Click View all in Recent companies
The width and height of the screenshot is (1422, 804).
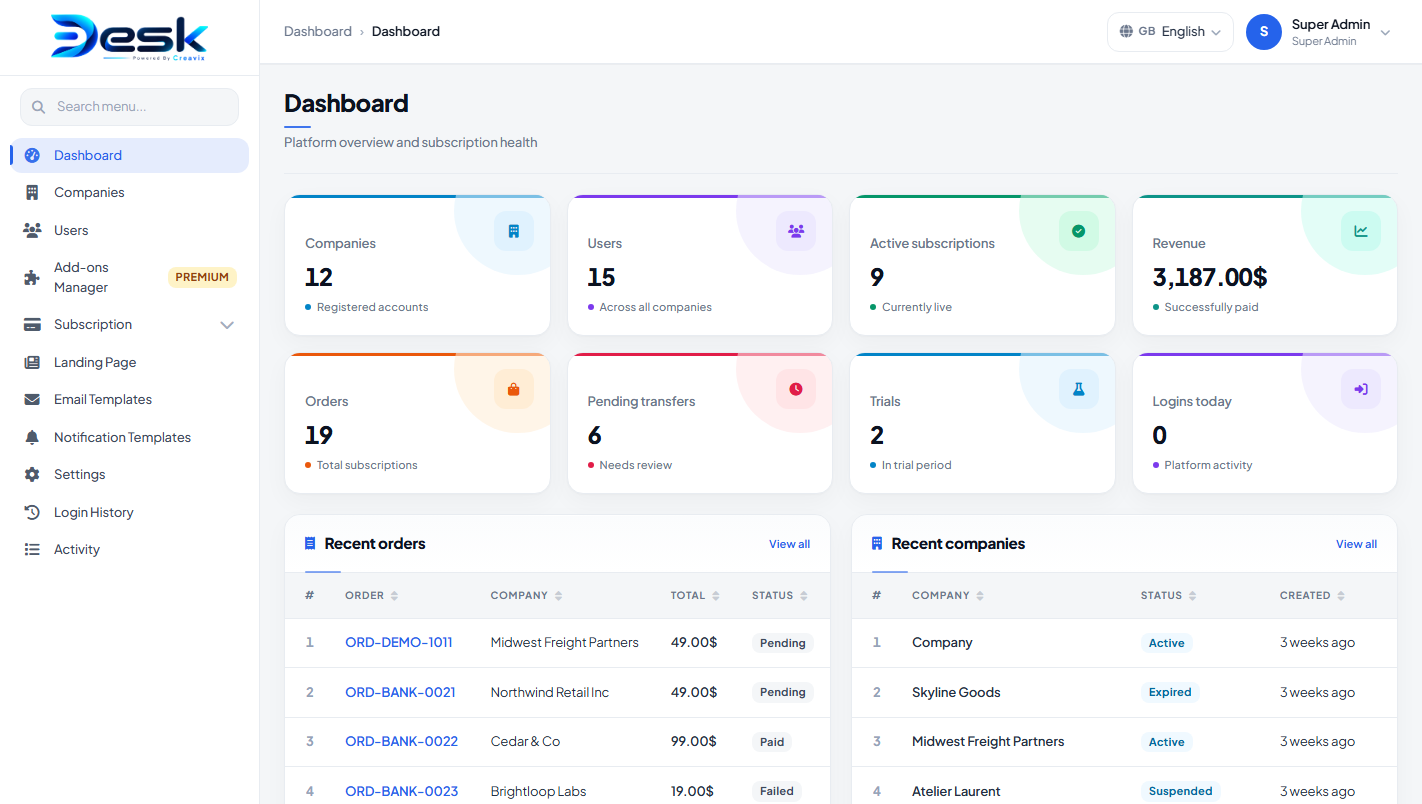point(1356,544)
